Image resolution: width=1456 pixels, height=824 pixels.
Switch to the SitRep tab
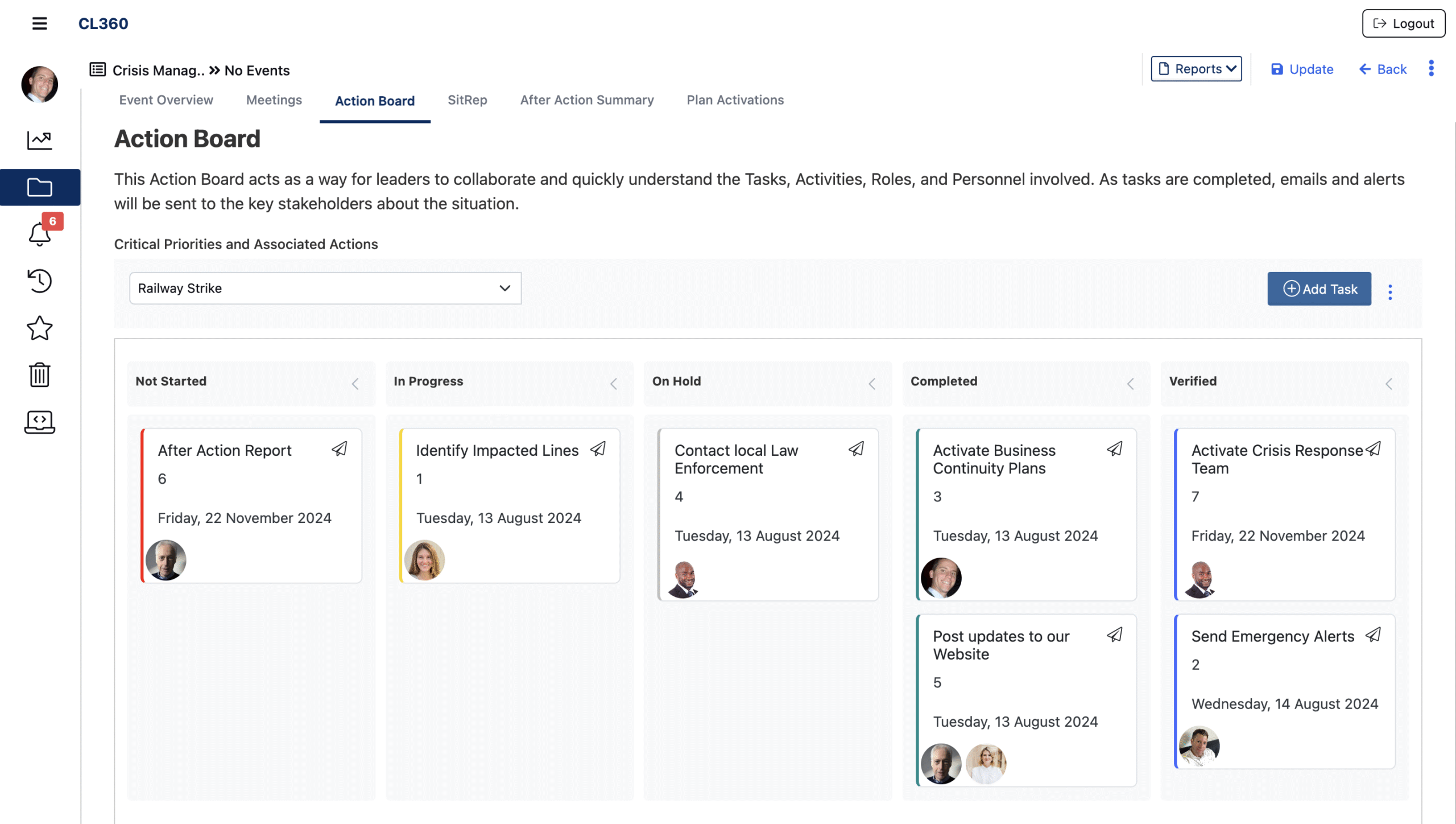tap(467, 100)
